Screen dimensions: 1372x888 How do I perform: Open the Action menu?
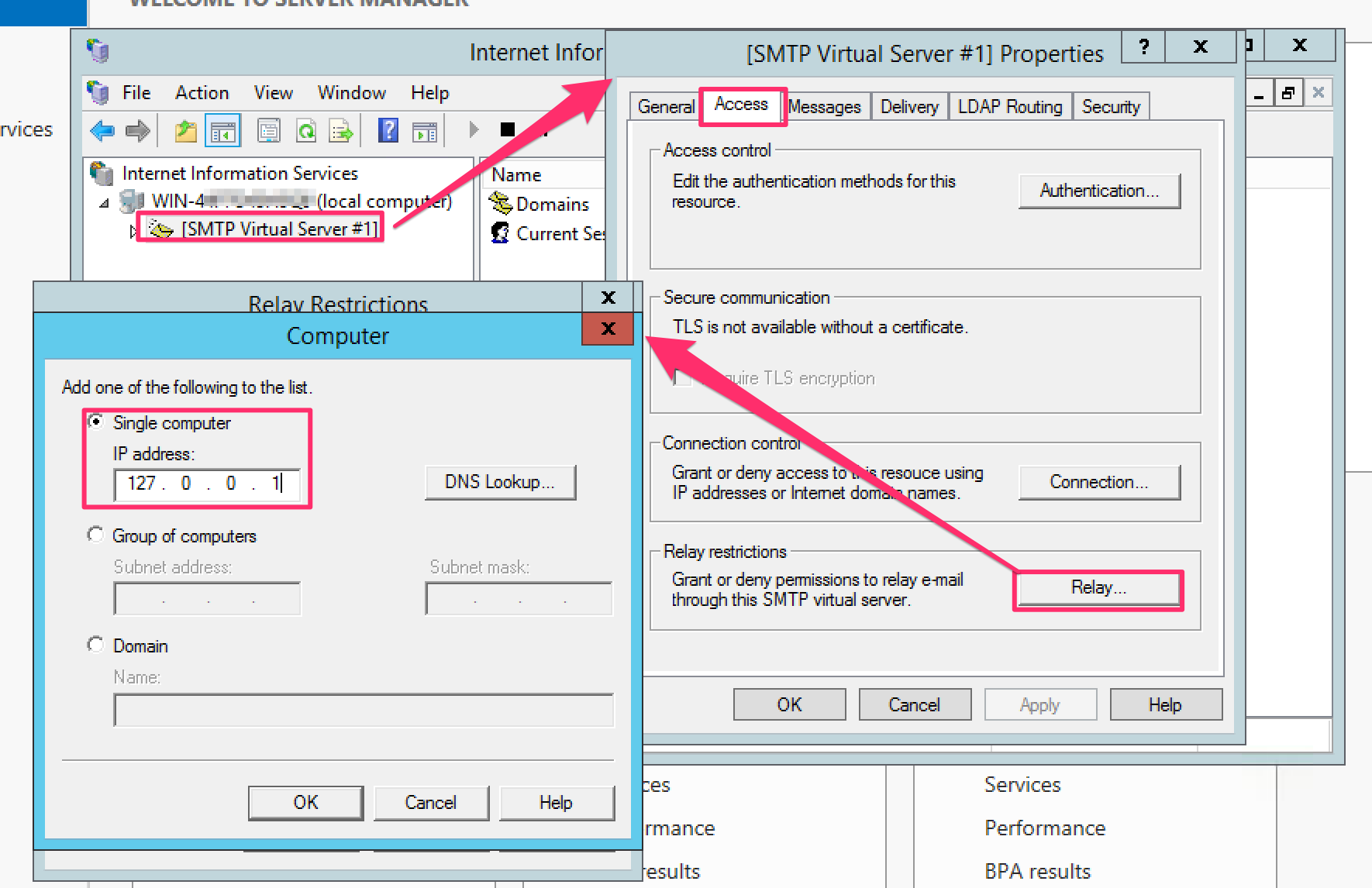[202, 92]
